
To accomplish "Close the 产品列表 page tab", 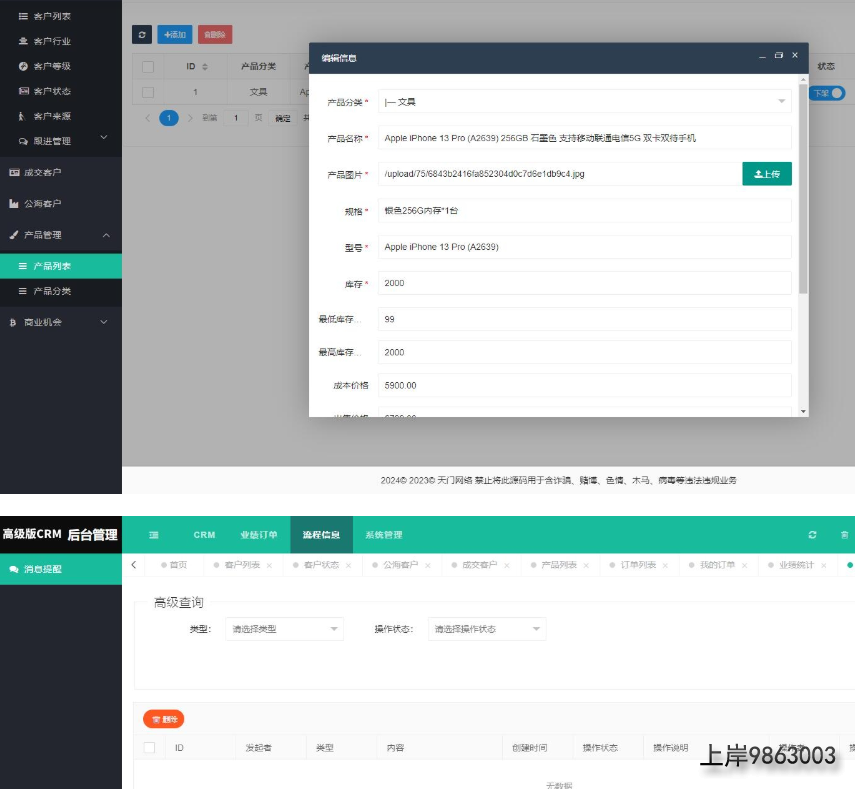I will [x=584, y=566].
